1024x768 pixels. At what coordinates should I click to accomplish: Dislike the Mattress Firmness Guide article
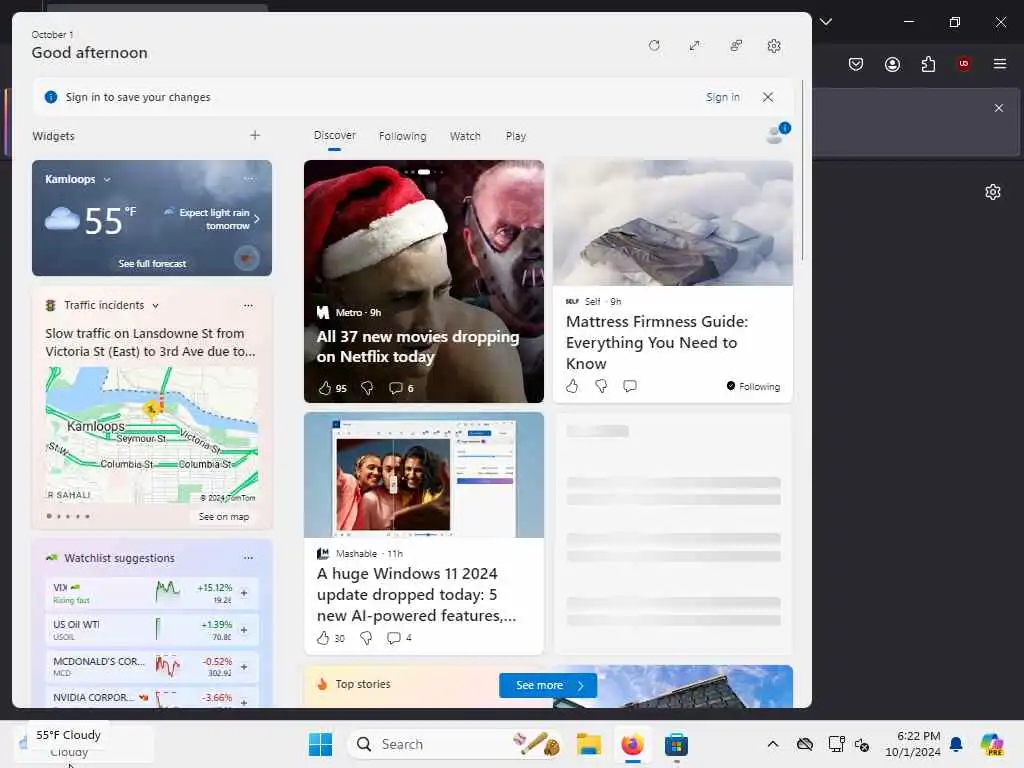coord(601,386)
